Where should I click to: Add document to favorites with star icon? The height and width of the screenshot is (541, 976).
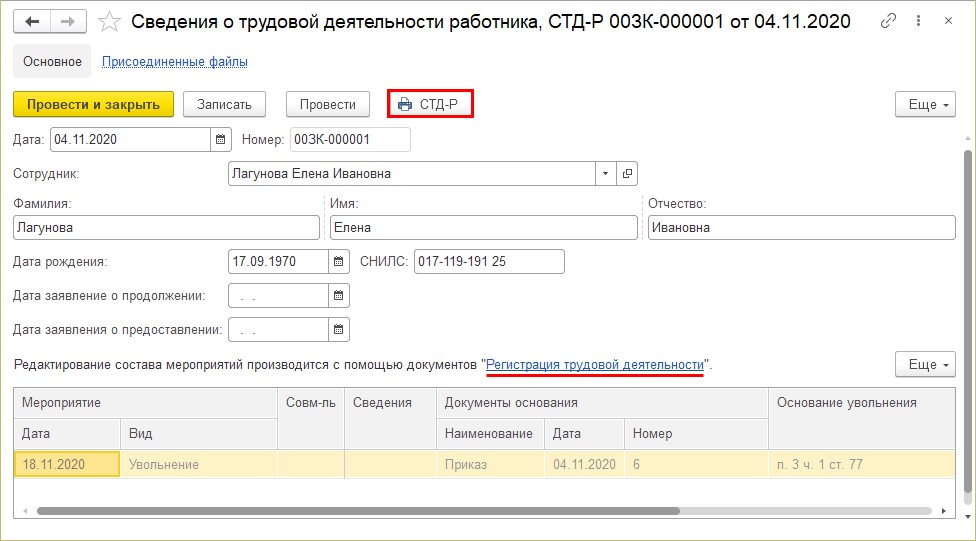pyautogui.click(x=110, y=22)
